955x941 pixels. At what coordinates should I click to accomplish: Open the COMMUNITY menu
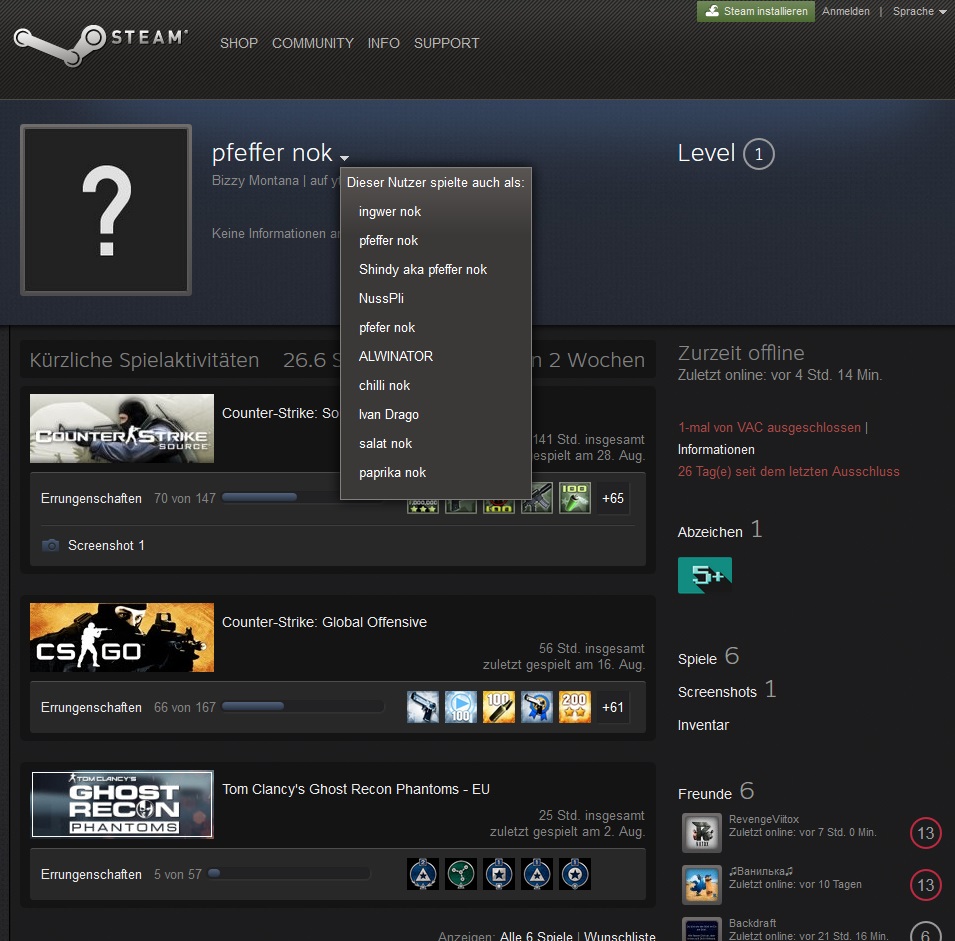312,43
